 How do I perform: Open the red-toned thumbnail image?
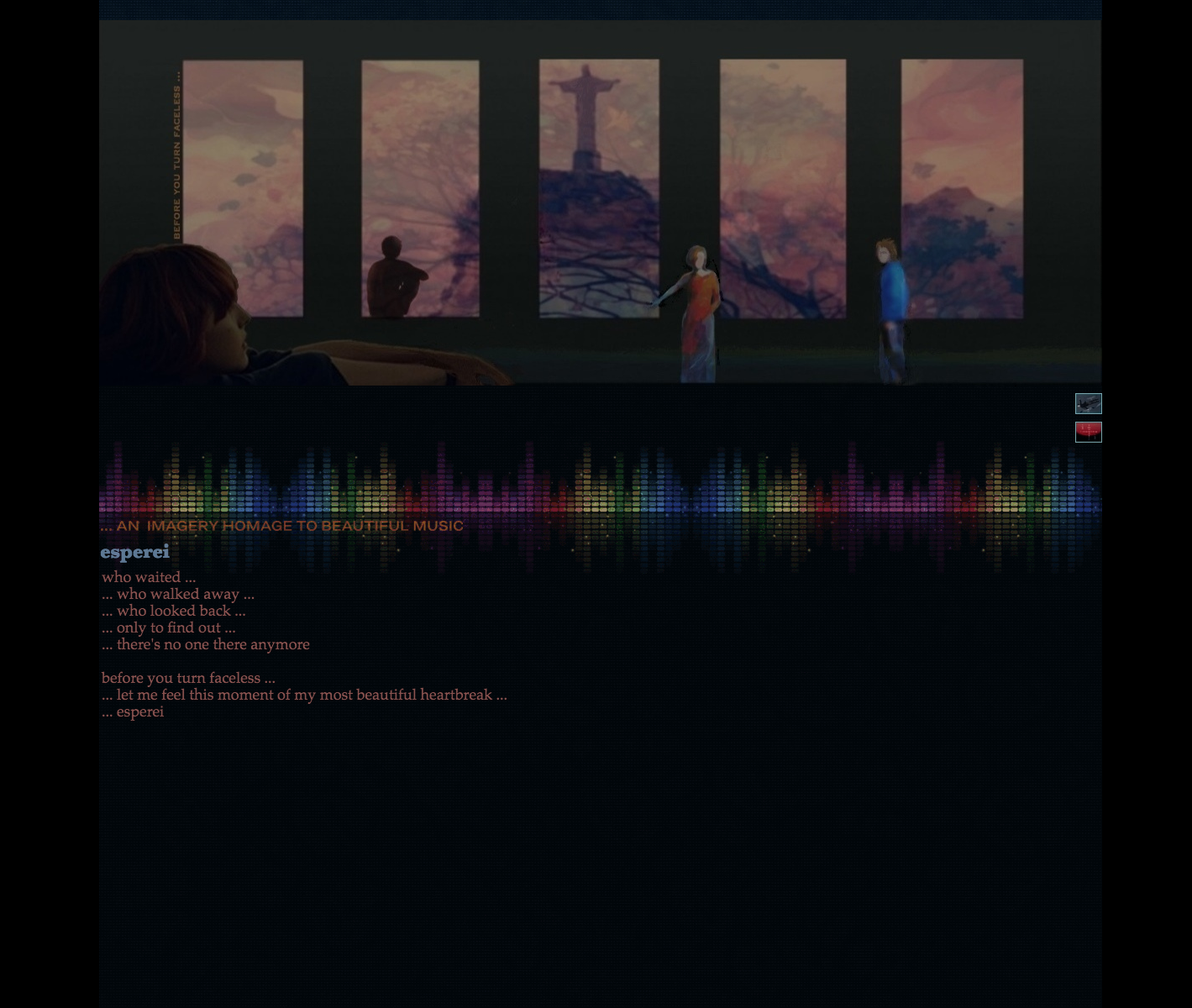pyautogui.click(x=1088, y=432)
